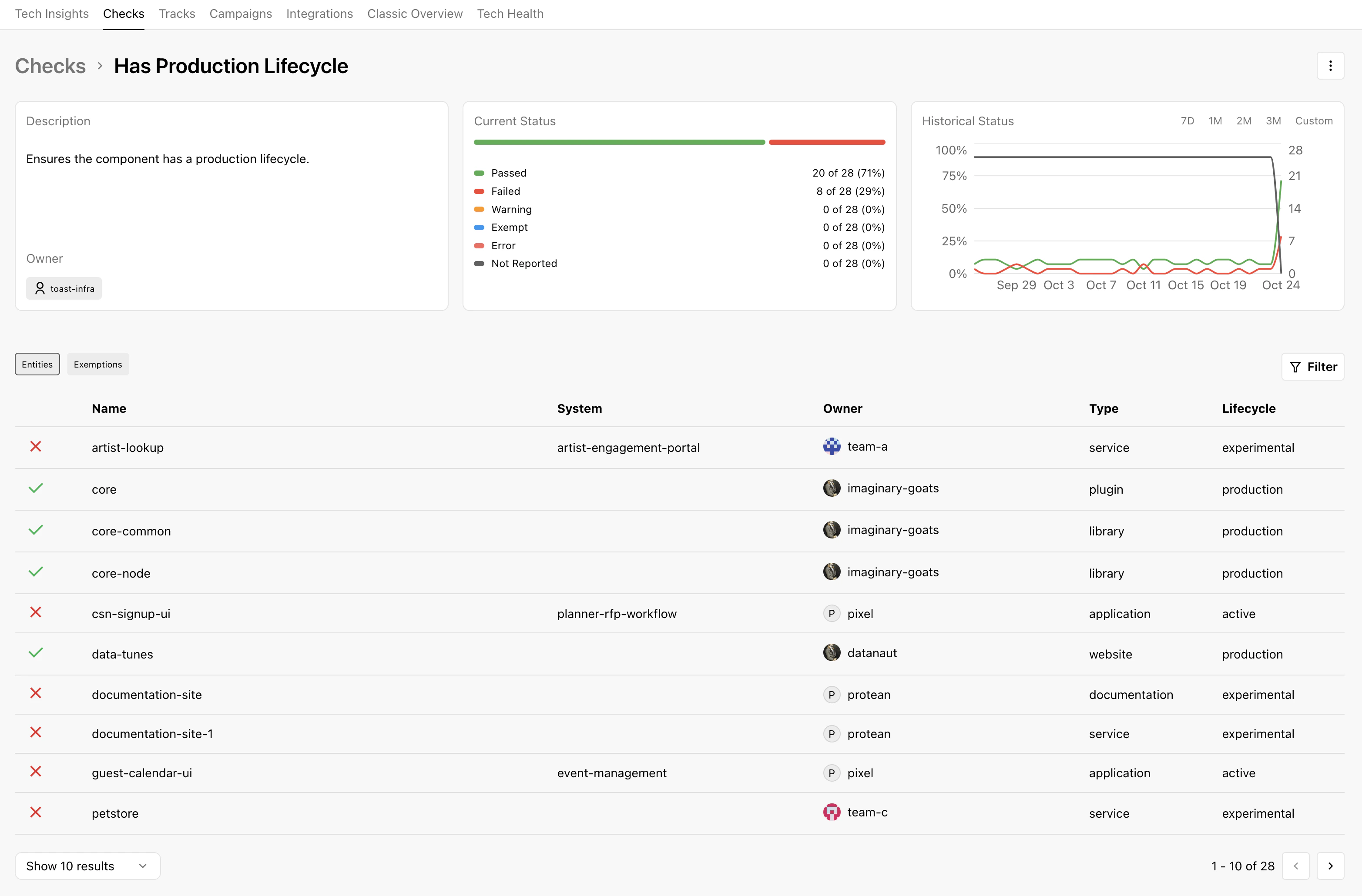This screenshot has width=1362, height=896.
Task: Click the red Failed progress bar segment
Action: click(x=827, y=142)
